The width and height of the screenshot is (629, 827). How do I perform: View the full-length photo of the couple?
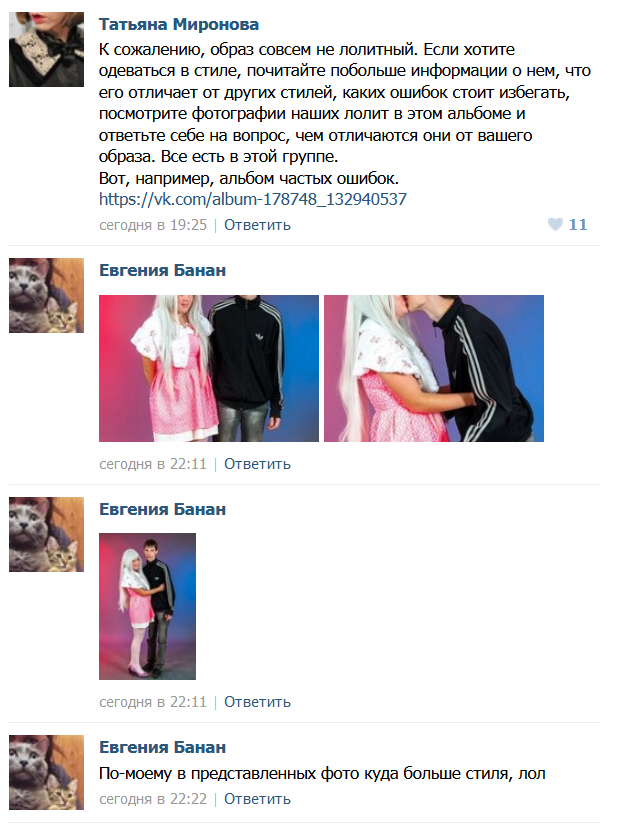tap(148, 606)
